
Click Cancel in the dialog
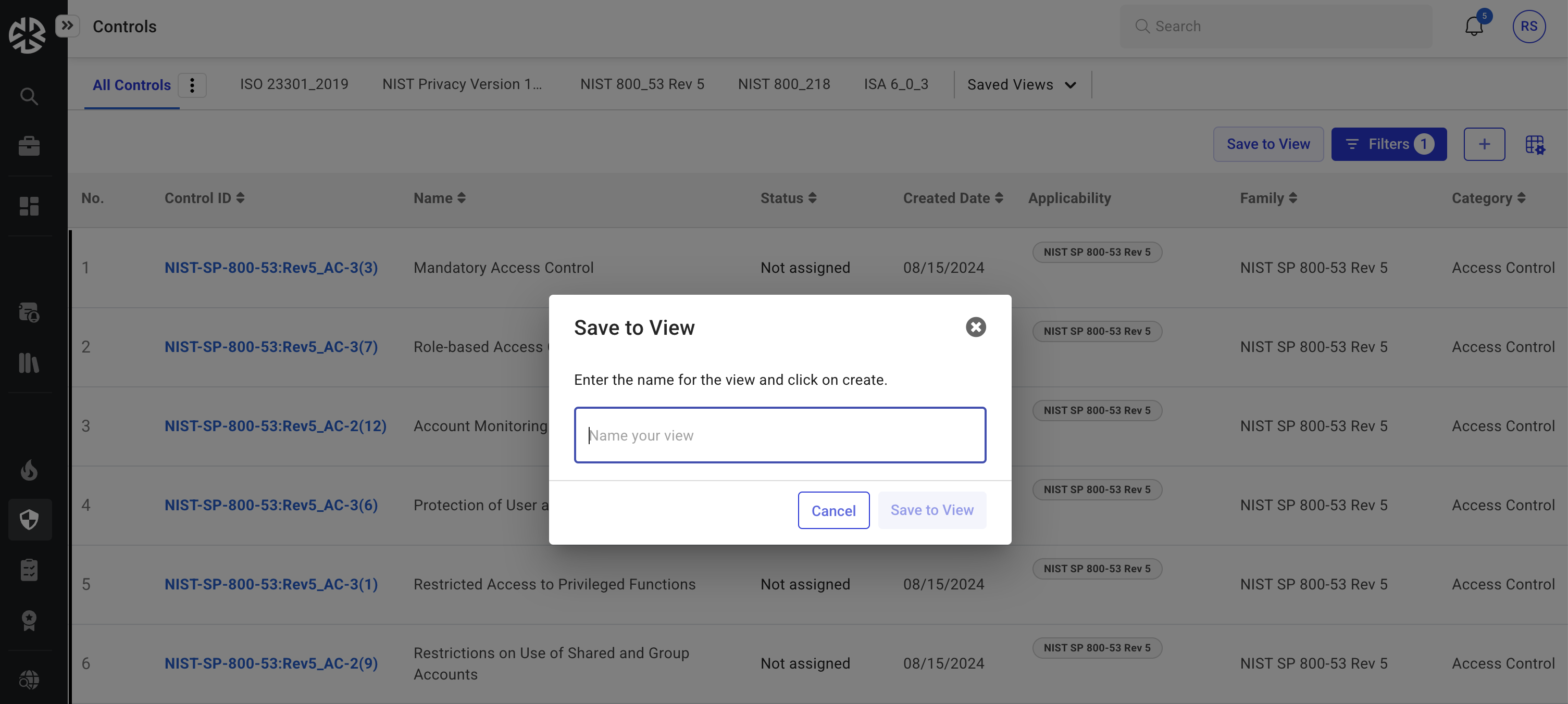tap(833, 510)
